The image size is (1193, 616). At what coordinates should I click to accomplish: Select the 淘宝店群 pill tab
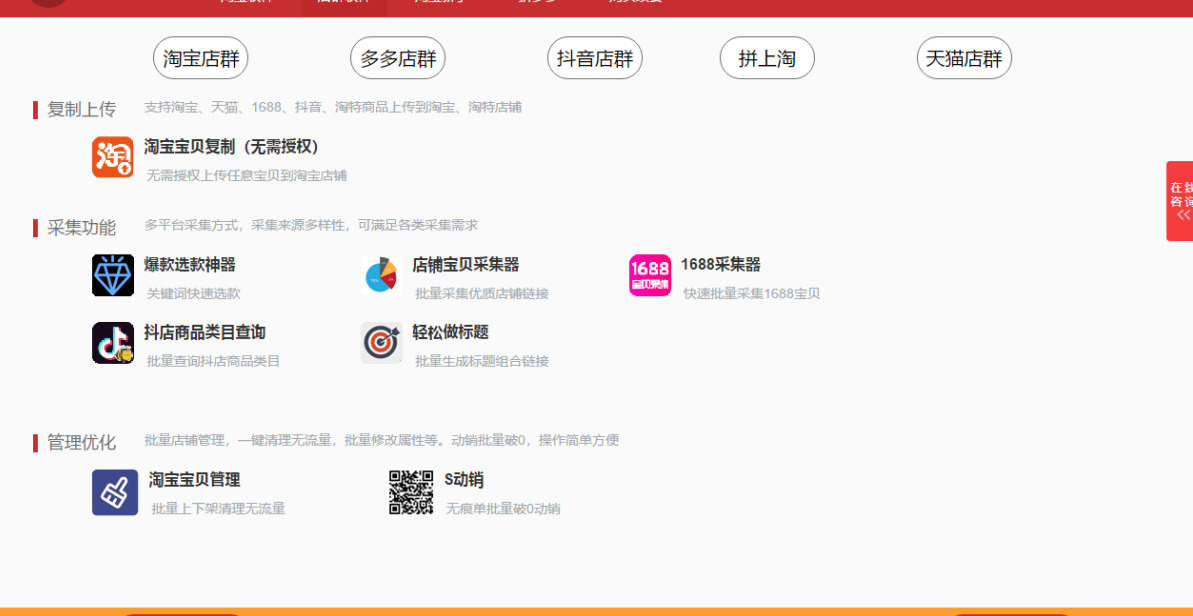(x=201, y=58)
